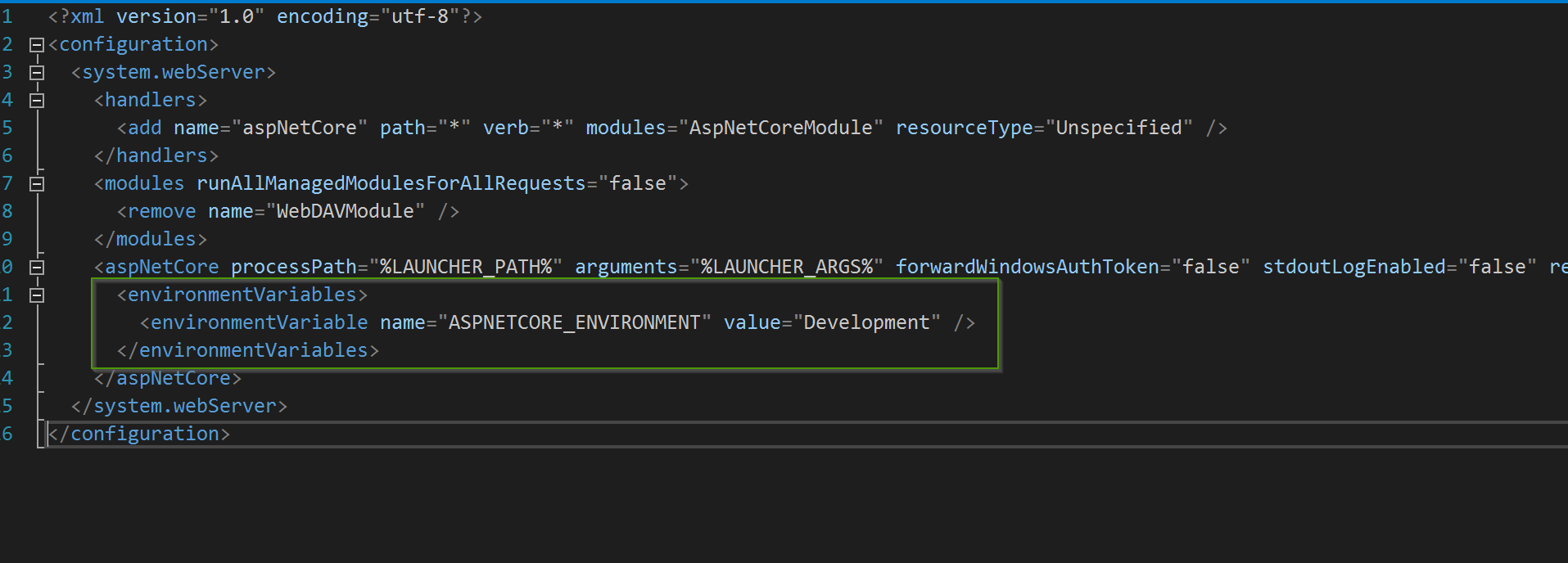This screenshot has width=1568, height=563.
Task: Click the processPath="%LAUNCHER_PATH%" attribute
Action: 397,267
